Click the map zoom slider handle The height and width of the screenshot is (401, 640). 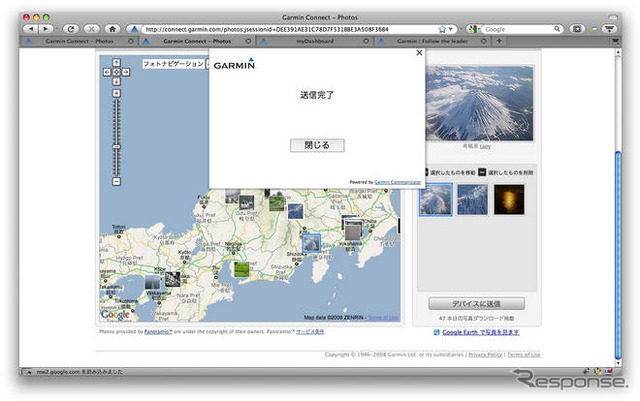(116, 146)
